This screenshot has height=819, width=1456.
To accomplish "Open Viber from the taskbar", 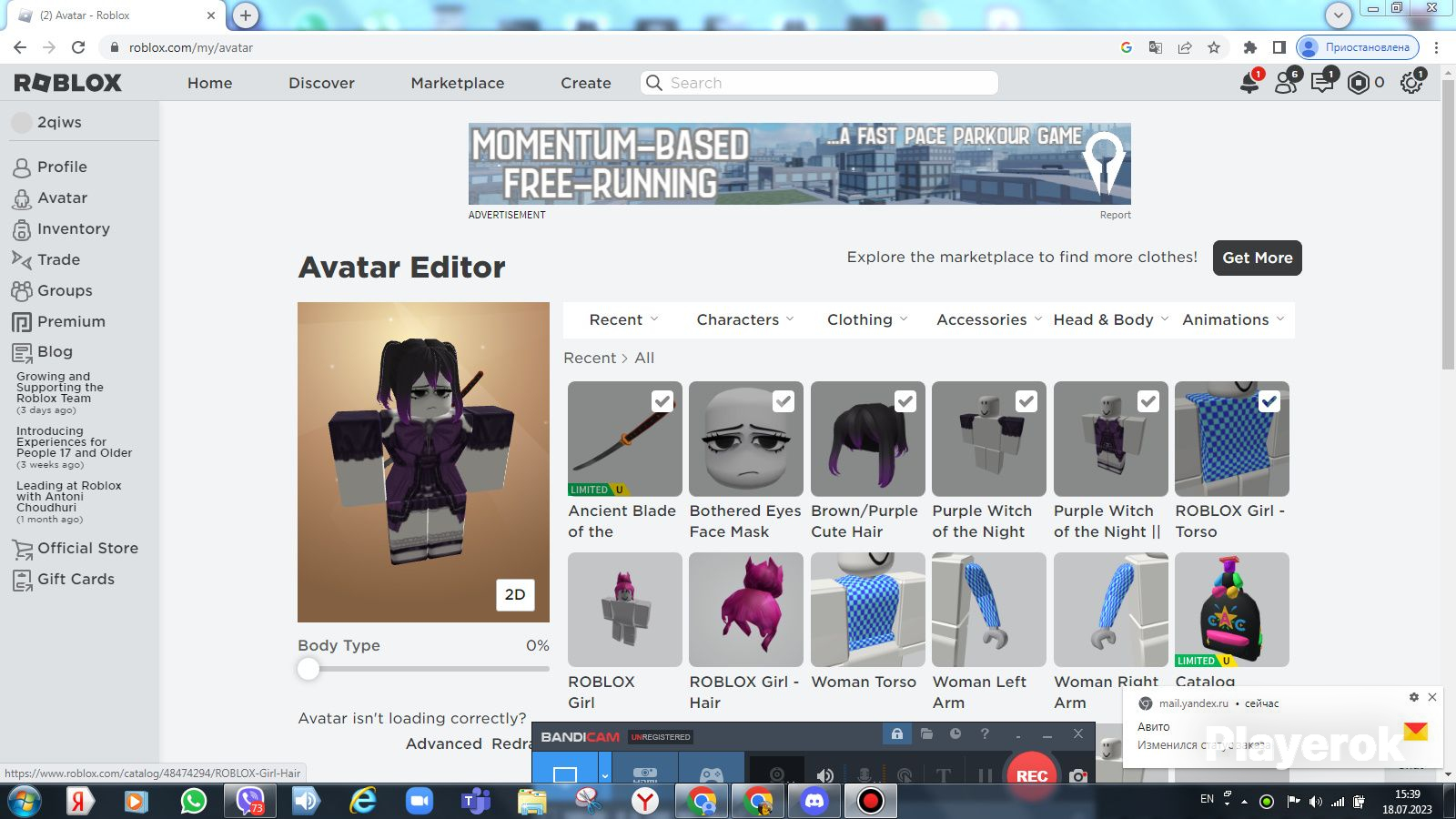I will [x=249, y=801].
